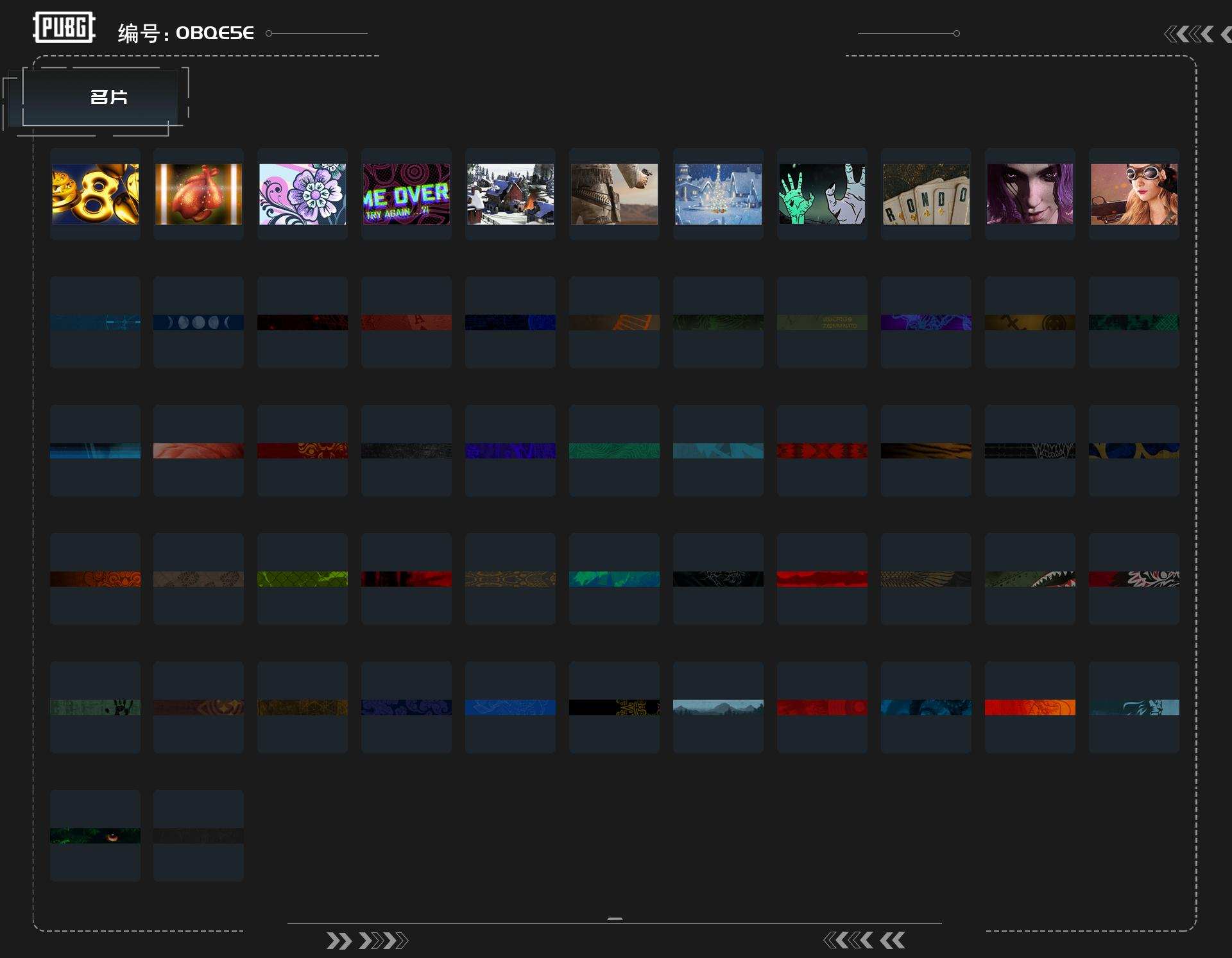
Task: Select the olive 7.62MM NATO banner nameplate
Action: click(x=822, y=322)
